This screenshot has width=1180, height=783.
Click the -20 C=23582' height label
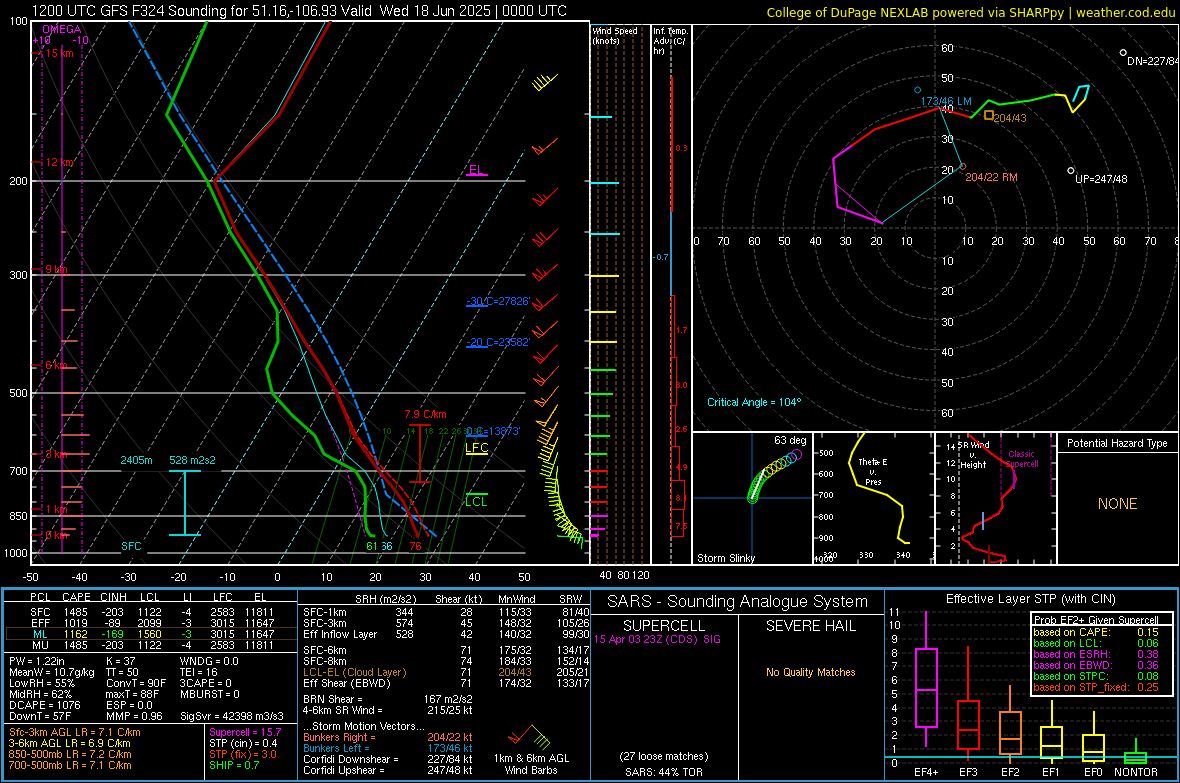point(498,342)
